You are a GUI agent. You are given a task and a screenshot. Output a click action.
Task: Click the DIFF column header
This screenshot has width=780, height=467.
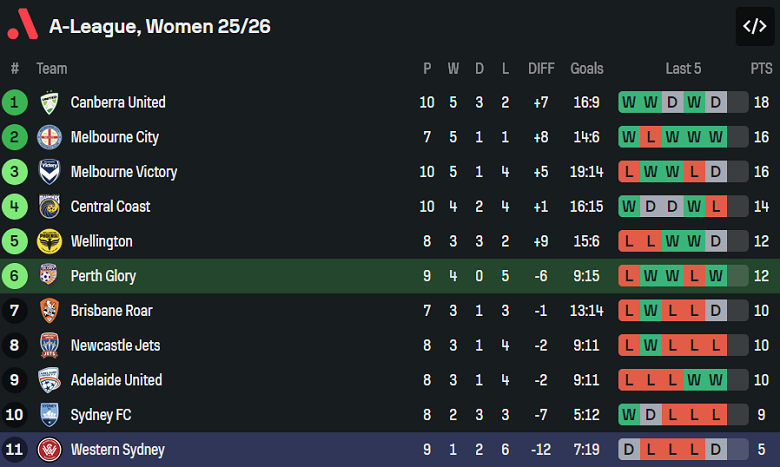(541, 69)
